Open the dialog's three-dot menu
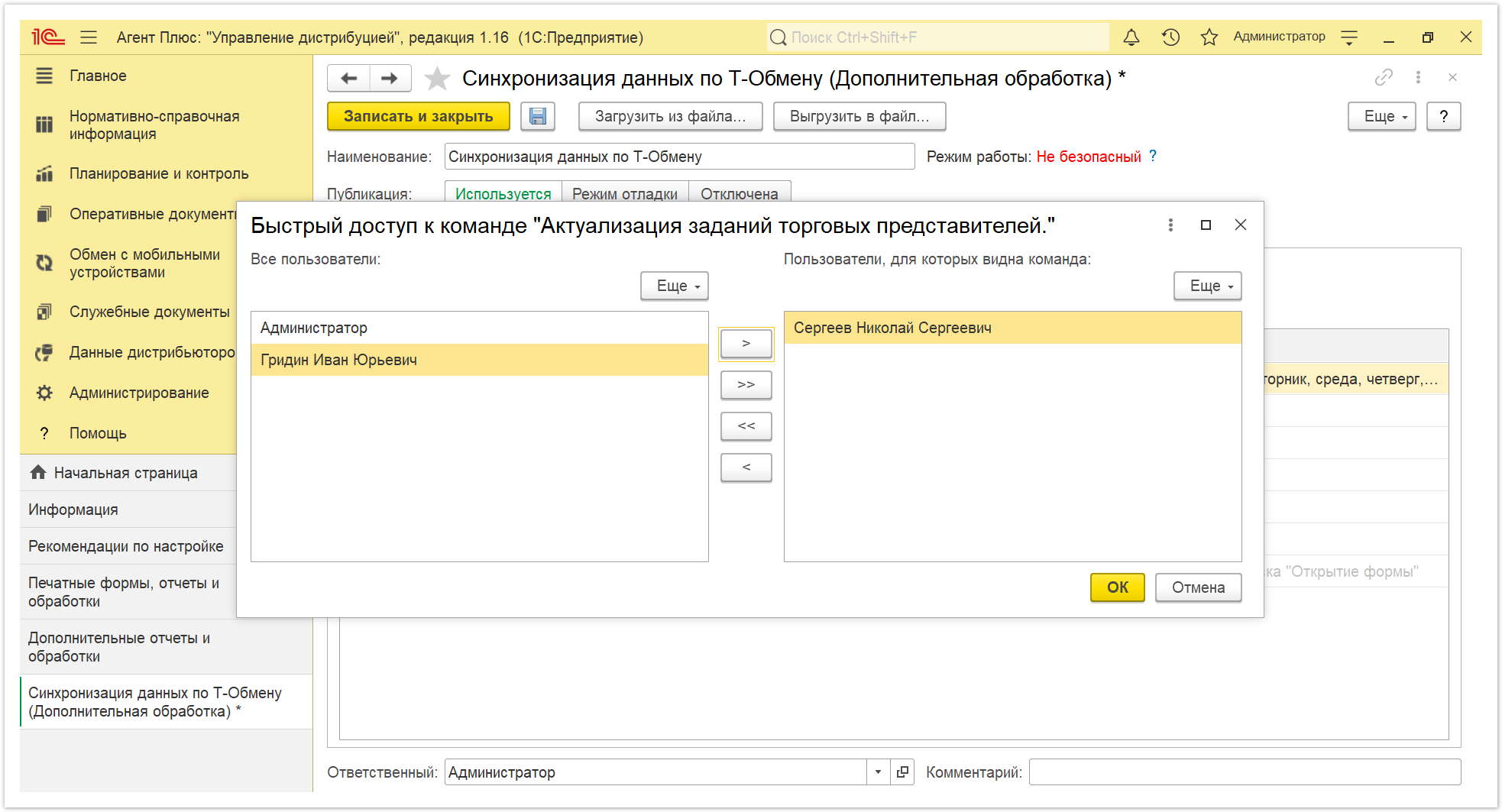Screen dimensions: 1502x812 click(1170, 225)
